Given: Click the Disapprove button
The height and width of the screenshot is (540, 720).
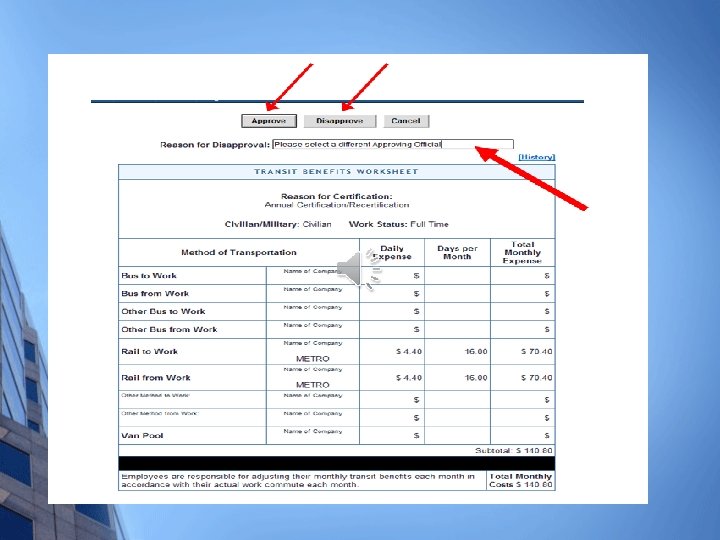Looking at the screenshot, I should tap(340, 121).
